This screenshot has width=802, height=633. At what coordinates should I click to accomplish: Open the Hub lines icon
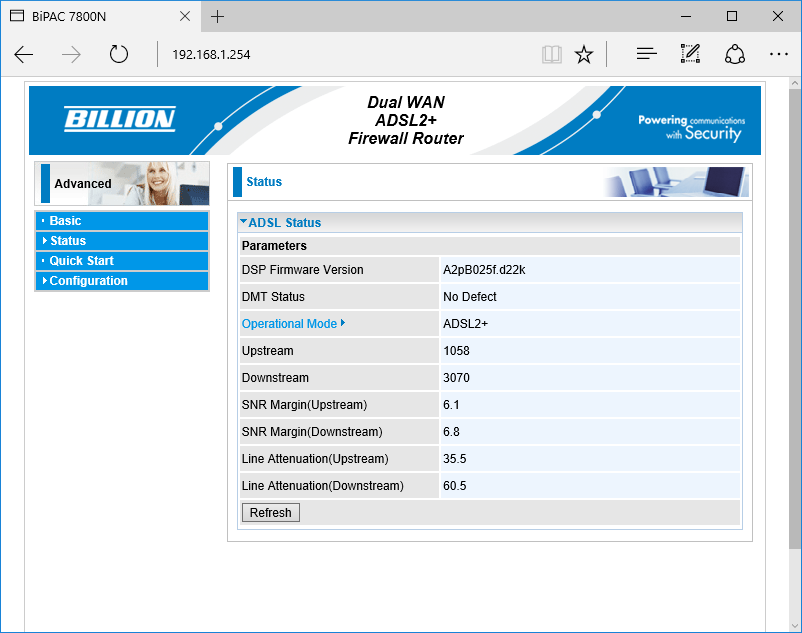click(647, 54)
